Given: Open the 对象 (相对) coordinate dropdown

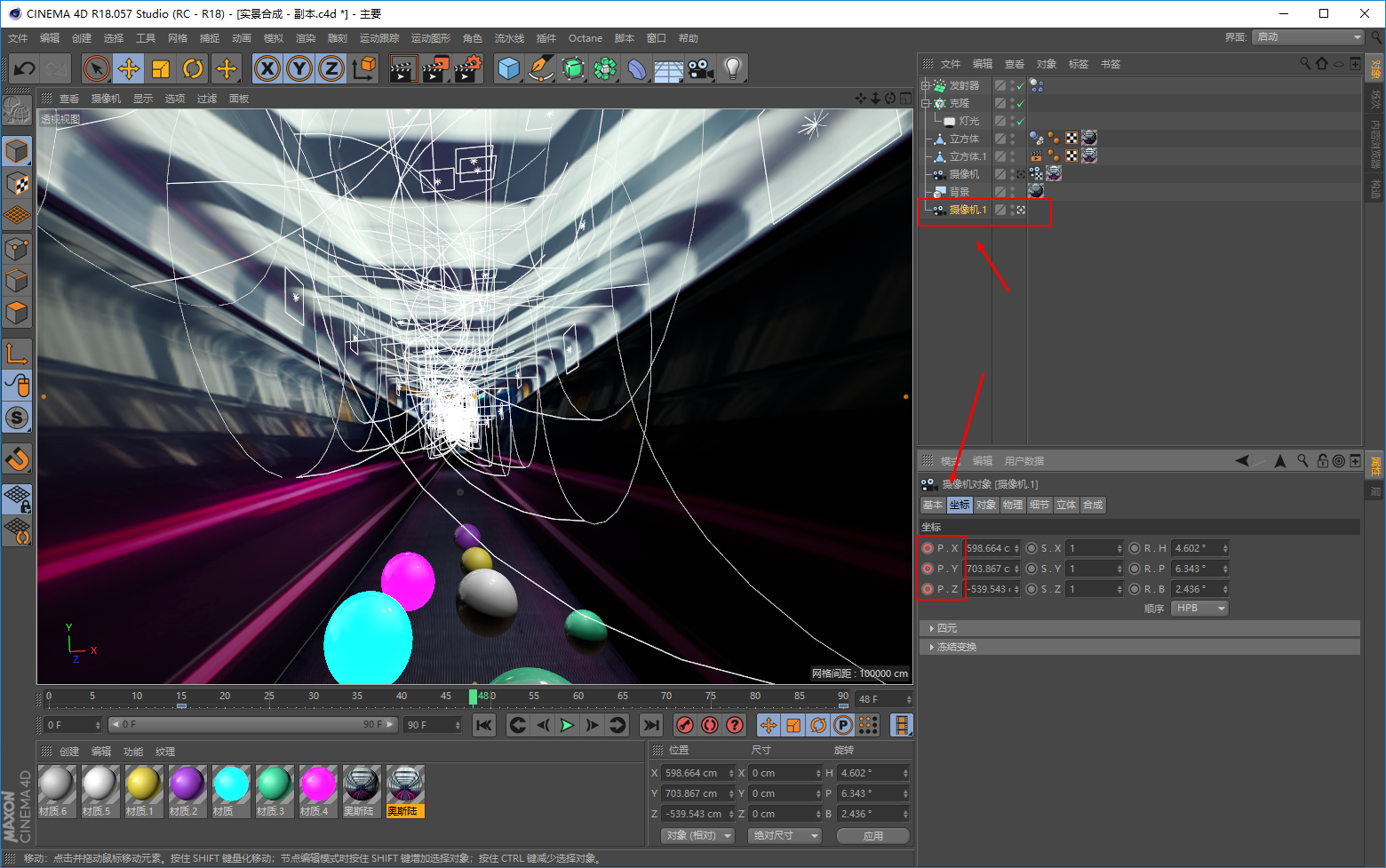Looking at the screenshot, I should (x=698, y=835).
